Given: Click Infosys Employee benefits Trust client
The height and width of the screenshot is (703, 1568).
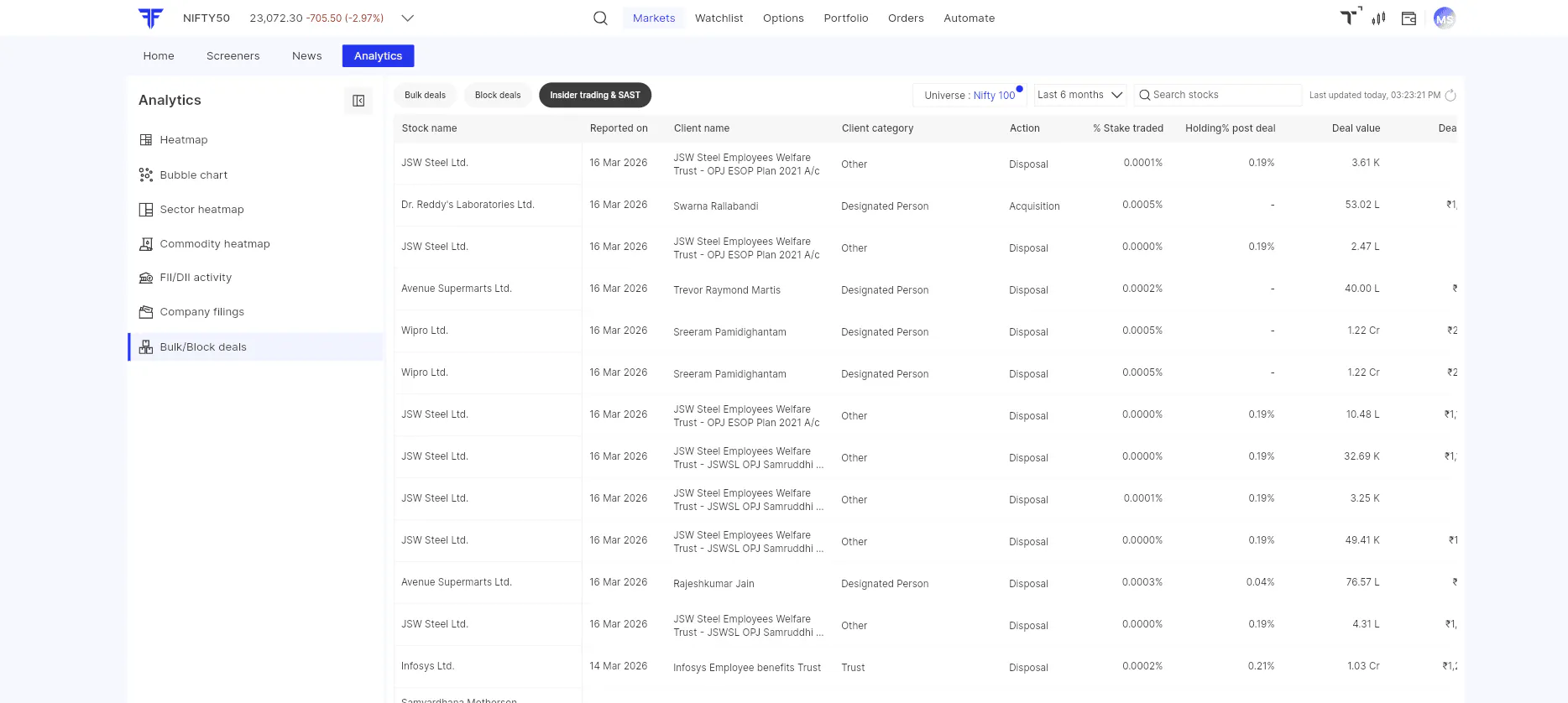Looking at the screenshot, I should pyautogui.click(x=747, y=668).
